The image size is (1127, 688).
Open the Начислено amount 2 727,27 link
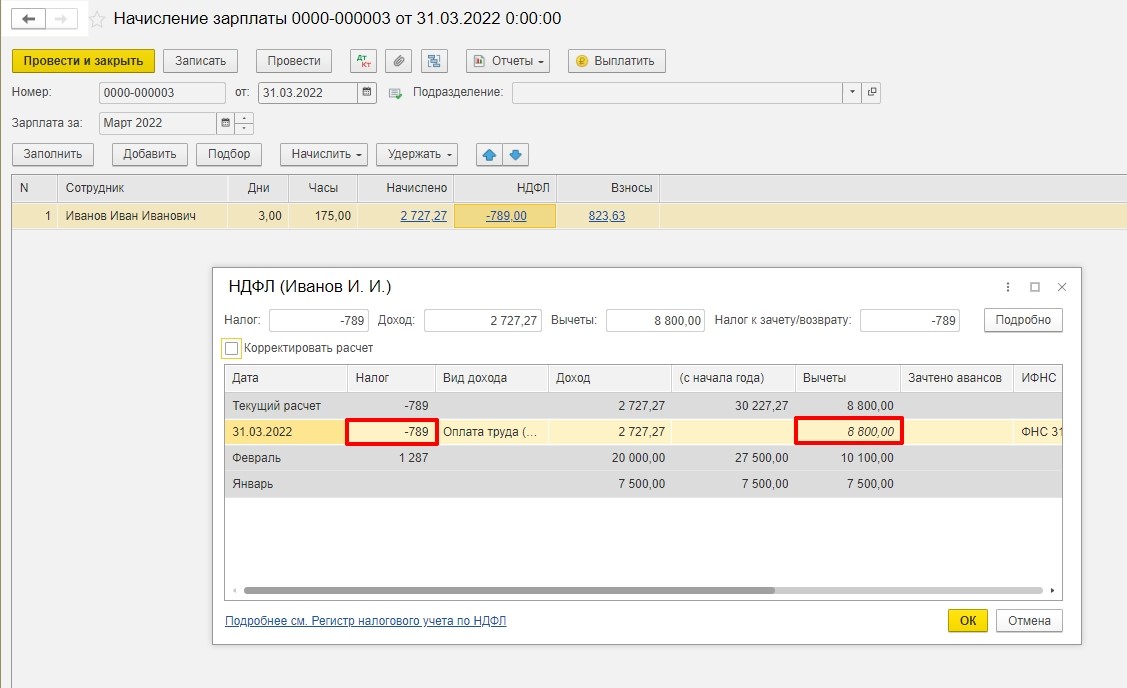(423, 216)
